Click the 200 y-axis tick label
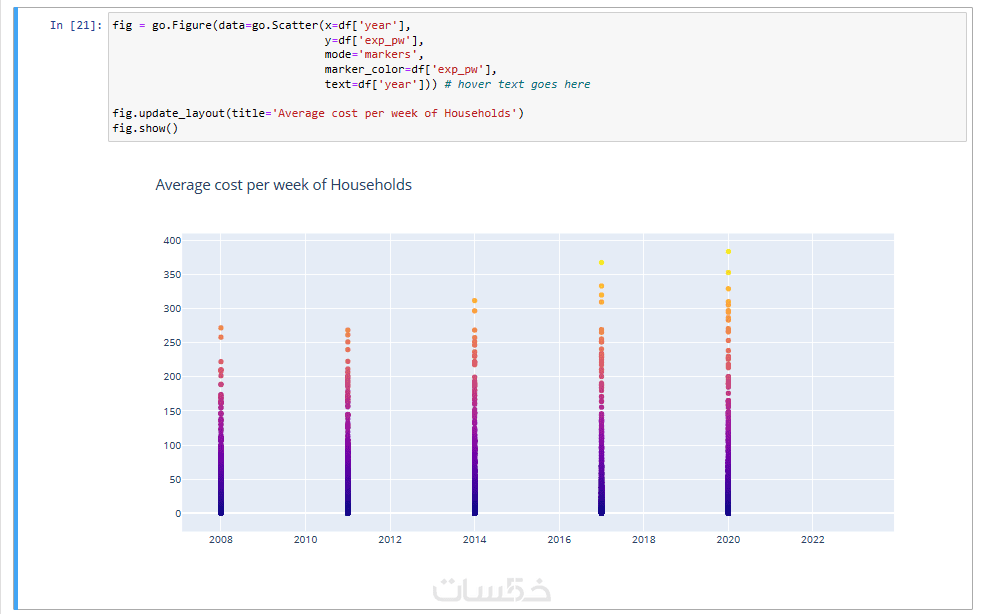 coord(170,377)
